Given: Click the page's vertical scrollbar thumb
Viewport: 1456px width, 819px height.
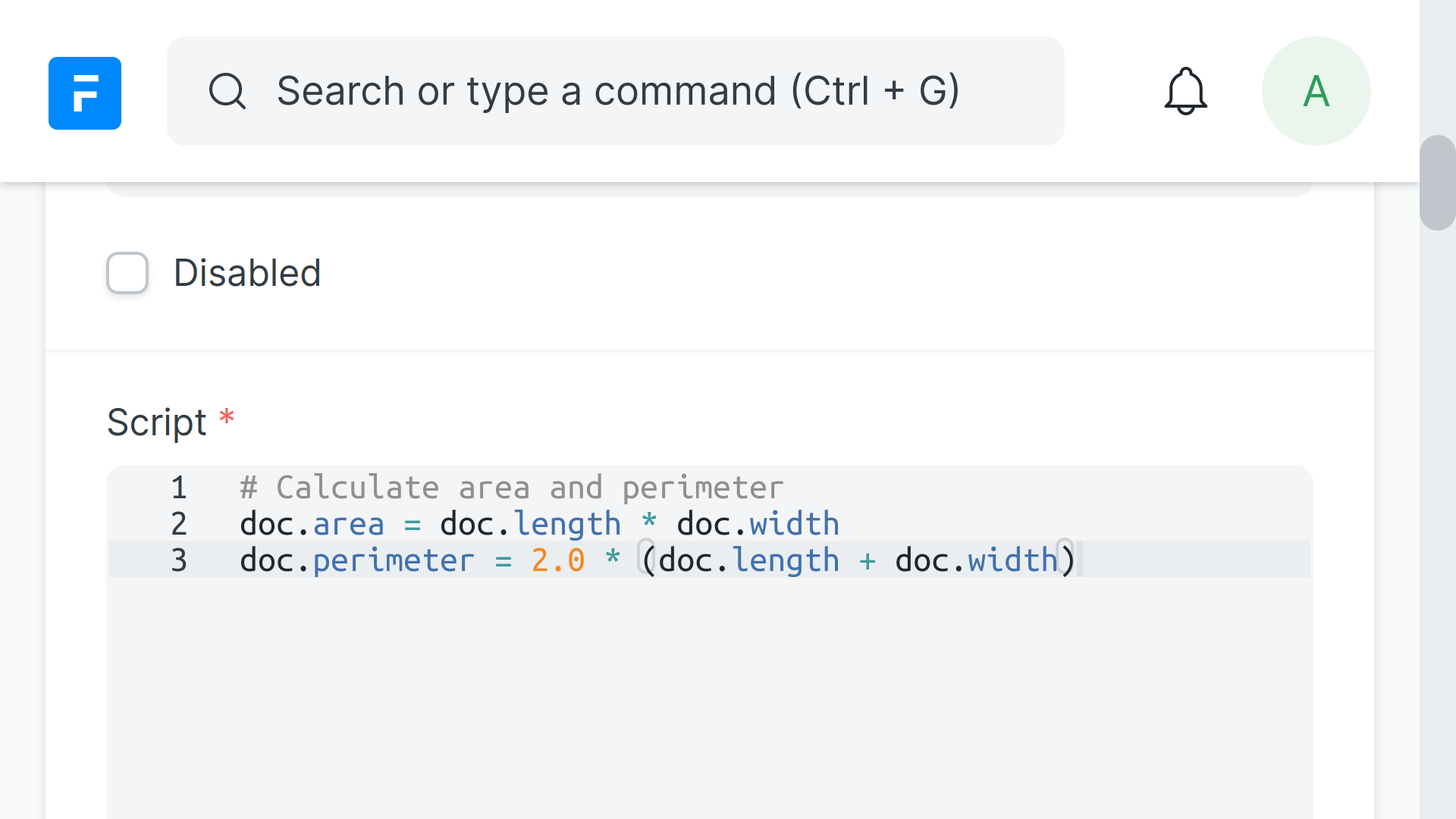Looking at the screenshot, I should tap(1437, 183).
